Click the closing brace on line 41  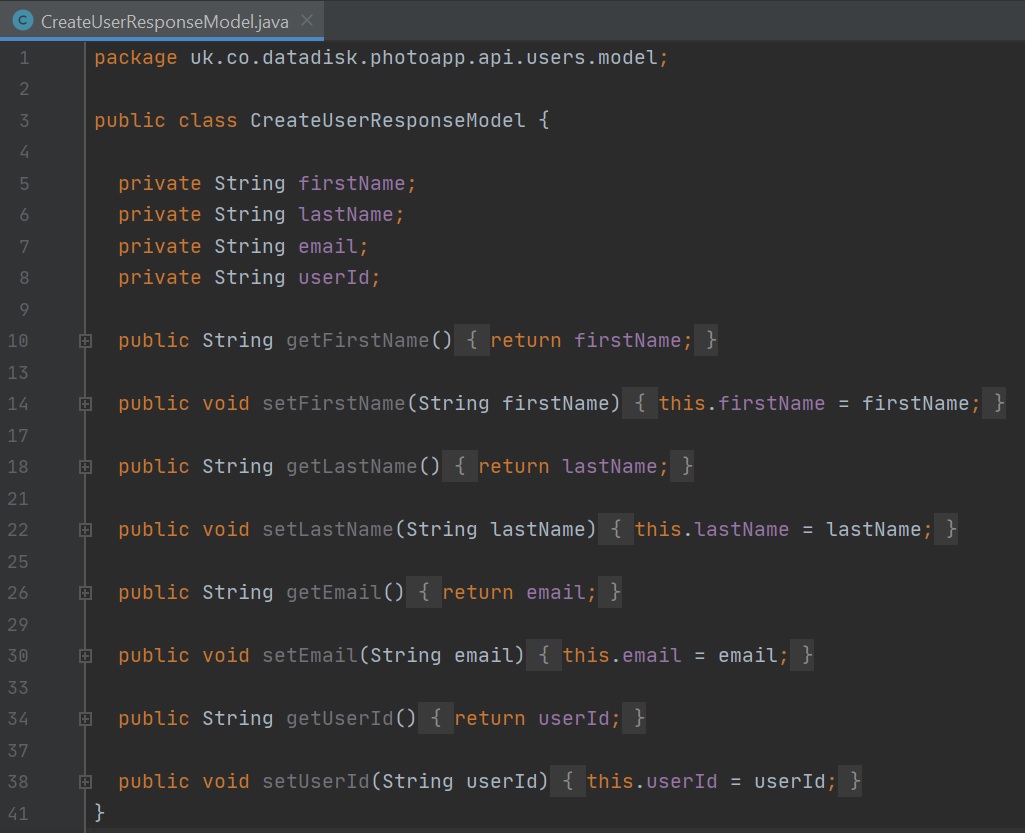click(99, 812)
